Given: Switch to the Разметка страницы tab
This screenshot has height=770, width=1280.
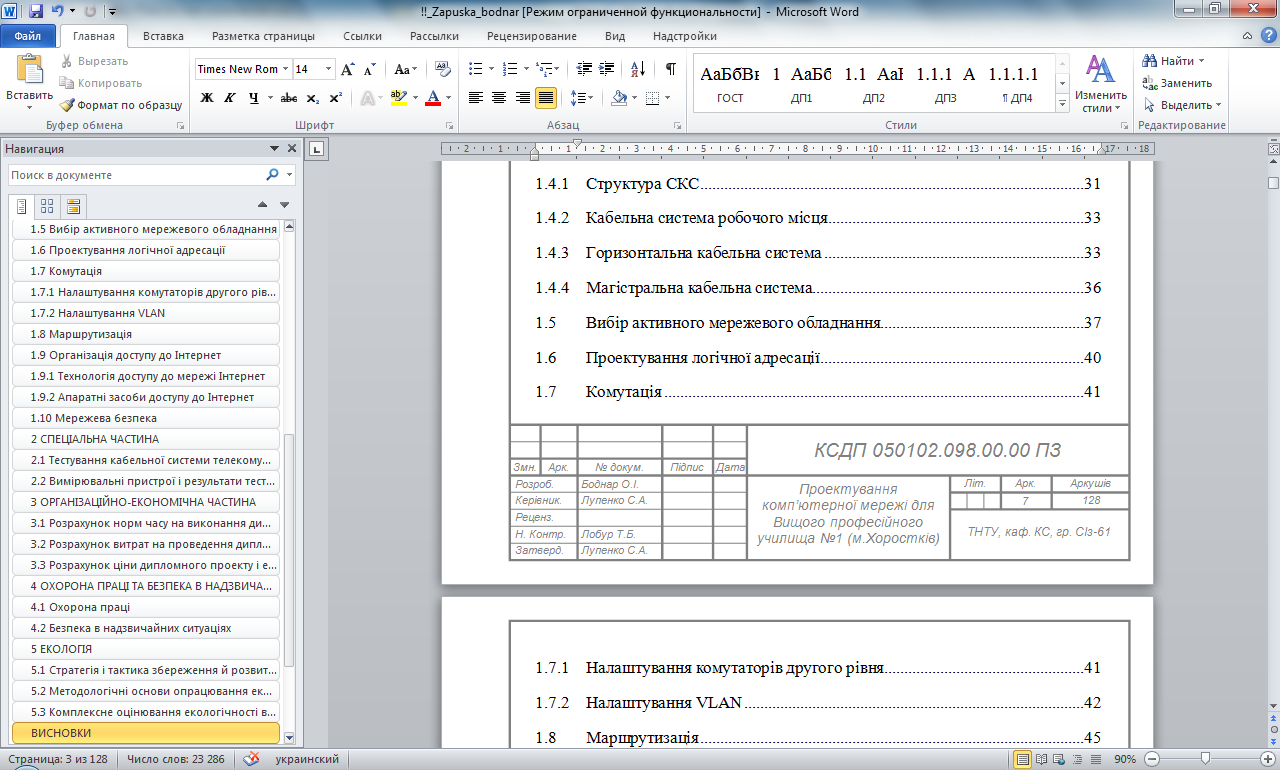Looking at the screenshot, I should click(x=263, y=36).
